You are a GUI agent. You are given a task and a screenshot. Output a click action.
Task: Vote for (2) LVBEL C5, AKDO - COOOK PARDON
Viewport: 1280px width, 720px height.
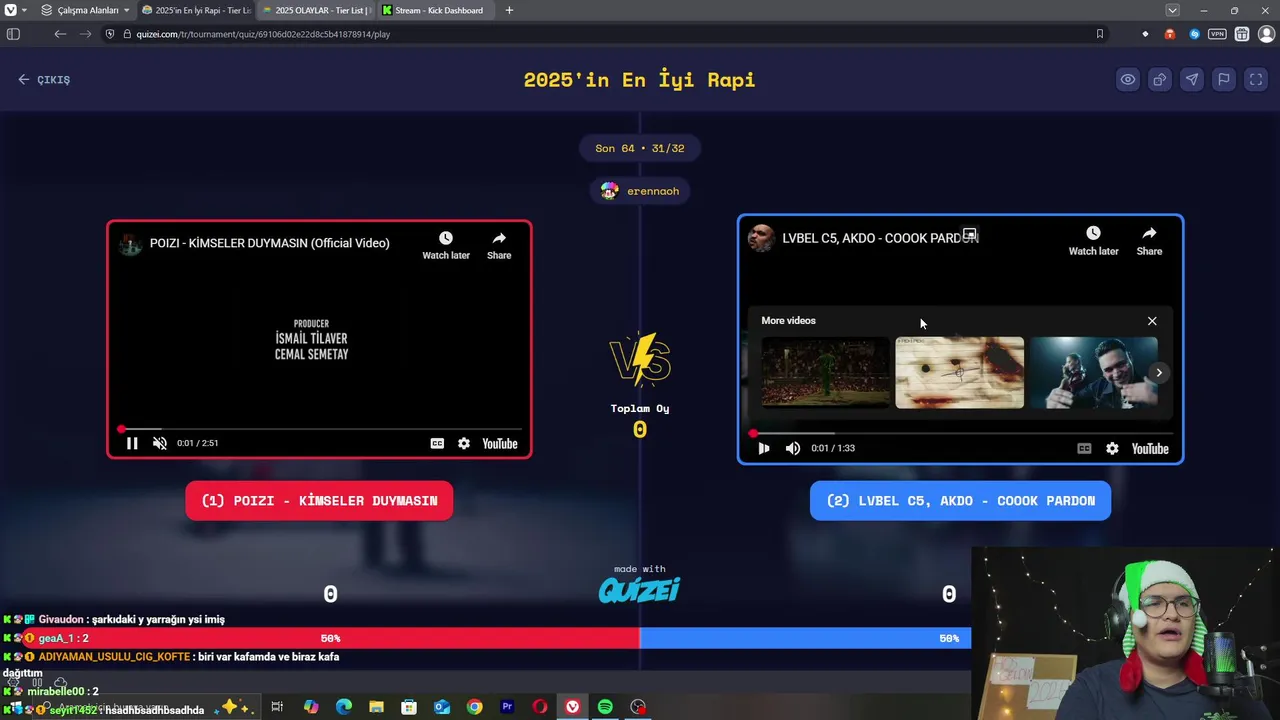pos(960,501)
